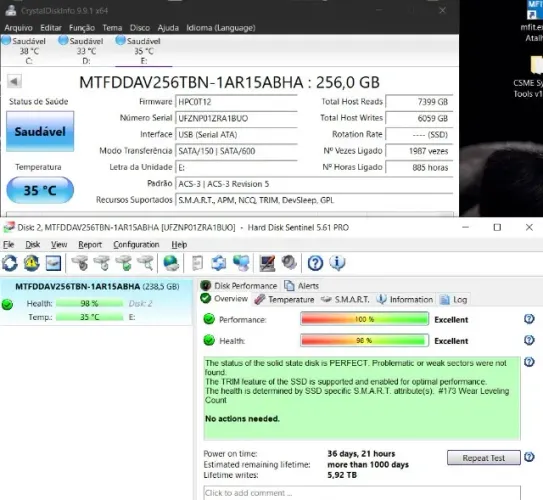Click help icon beside Performance rating

tap(529, 319)
